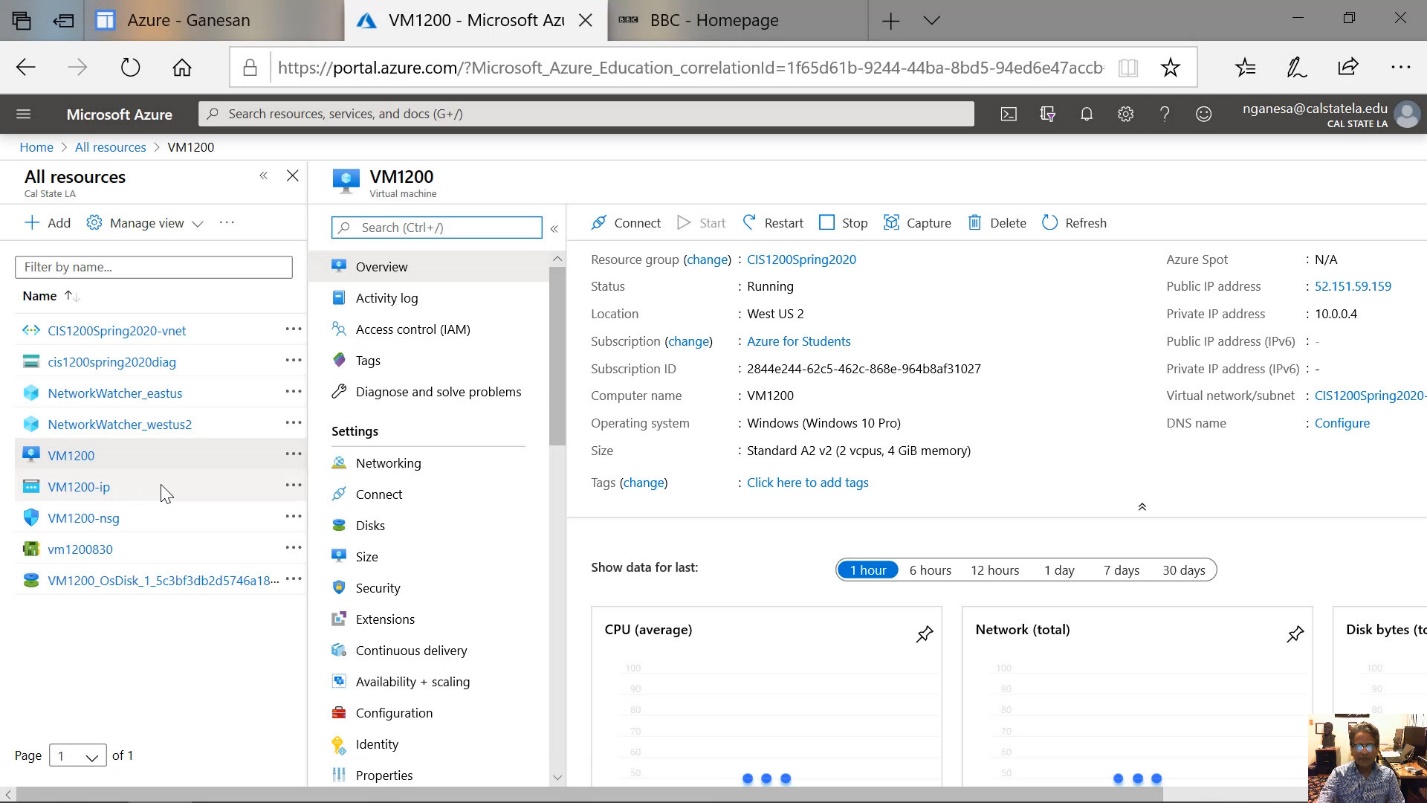This screenshot has width=1427, height=803.
Task: Open portal settings gear icon
Action: point(1125,114)
